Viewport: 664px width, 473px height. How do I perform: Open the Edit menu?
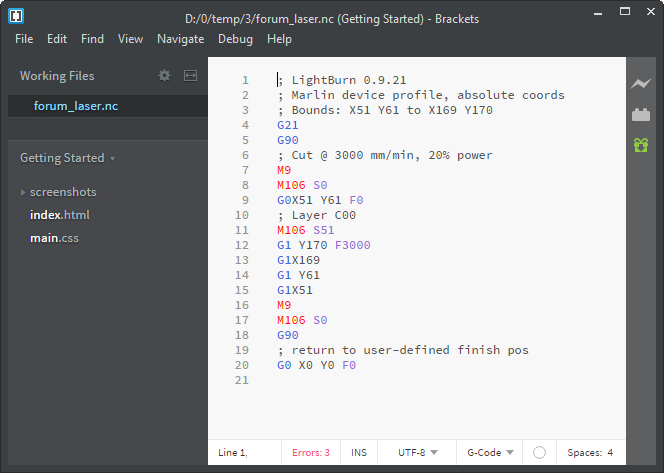point(57,39)
